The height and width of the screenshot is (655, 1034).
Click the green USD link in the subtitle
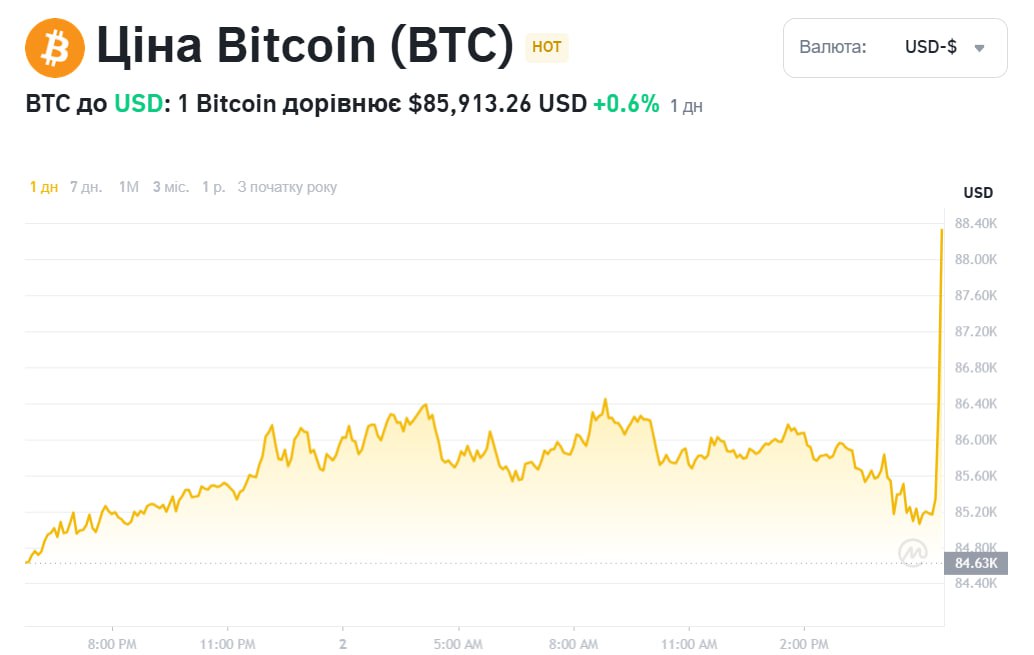[x=138, y=104]
